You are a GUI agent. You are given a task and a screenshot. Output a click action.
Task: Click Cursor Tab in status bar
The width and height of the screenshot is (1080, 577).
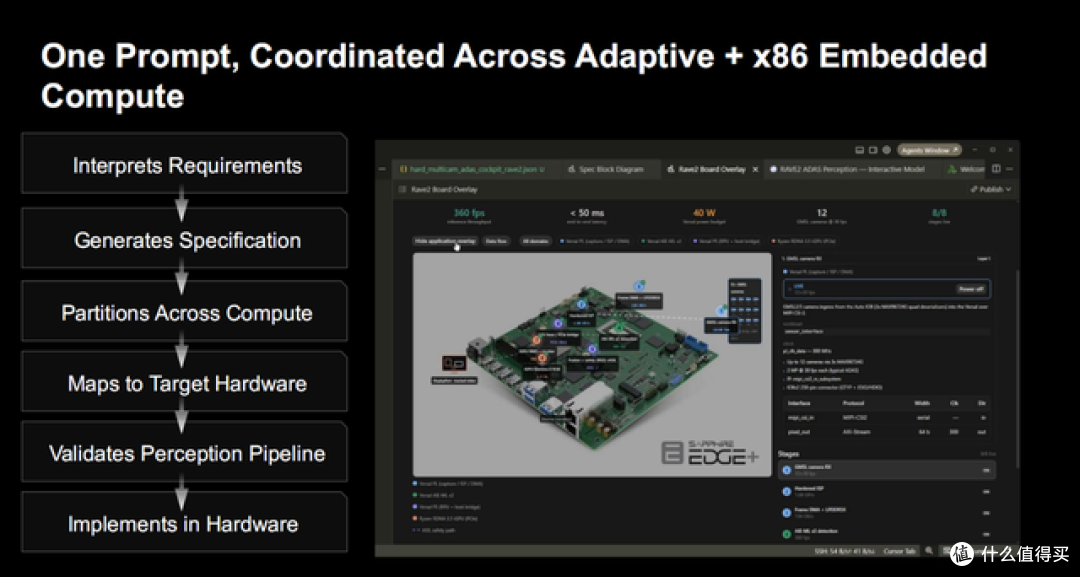pos(900,551)
